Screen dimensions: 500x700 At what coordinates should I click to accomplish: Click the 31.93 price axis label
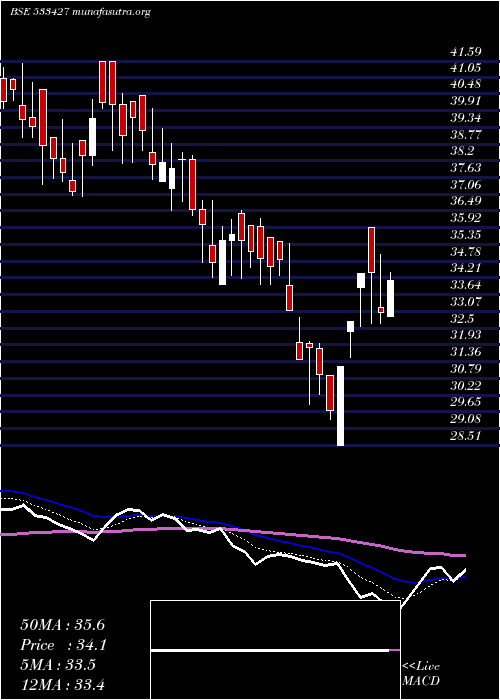point(466,336)
